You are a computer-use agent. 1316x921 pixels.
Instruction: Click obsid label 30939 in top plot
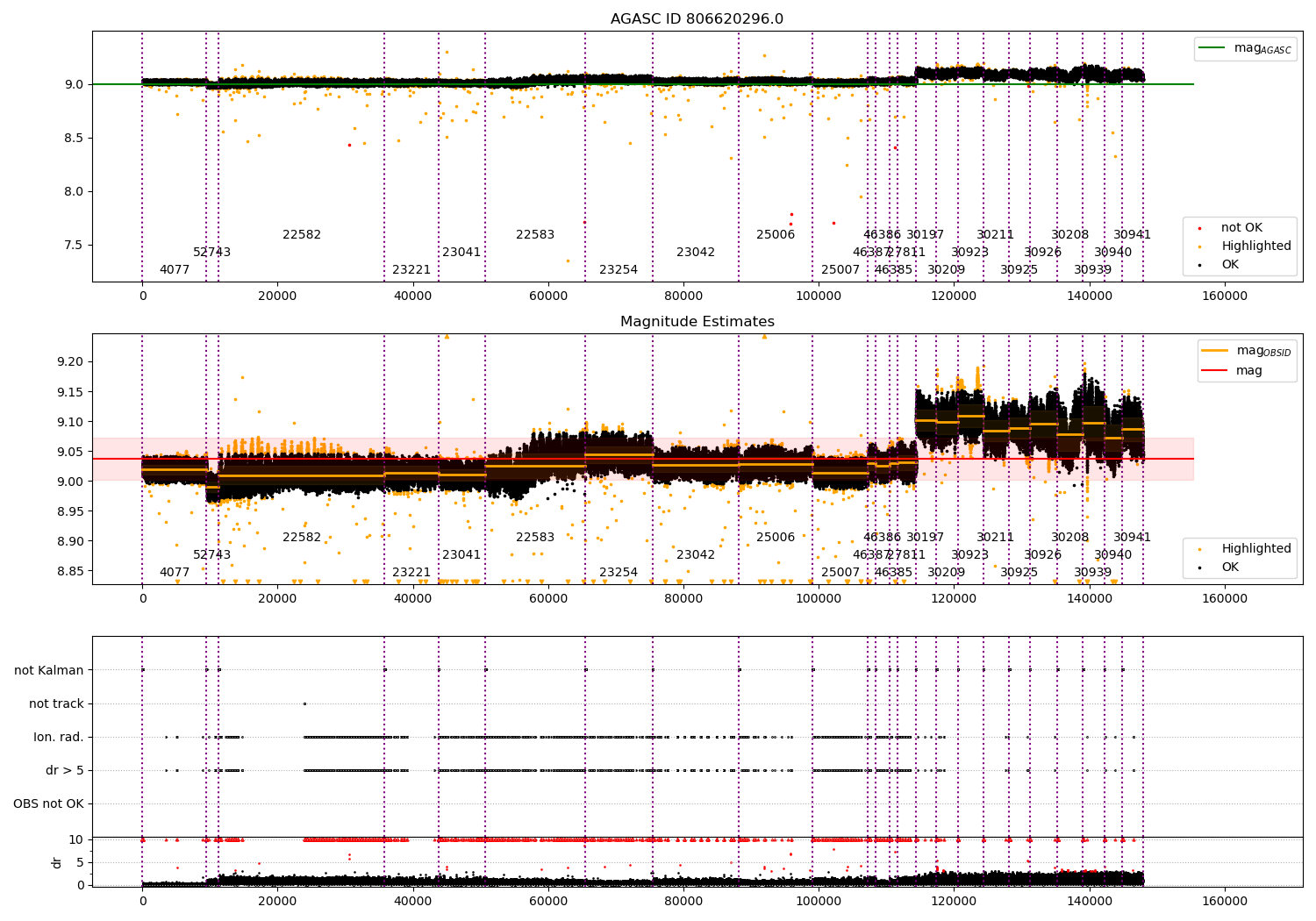[1093, 270]
